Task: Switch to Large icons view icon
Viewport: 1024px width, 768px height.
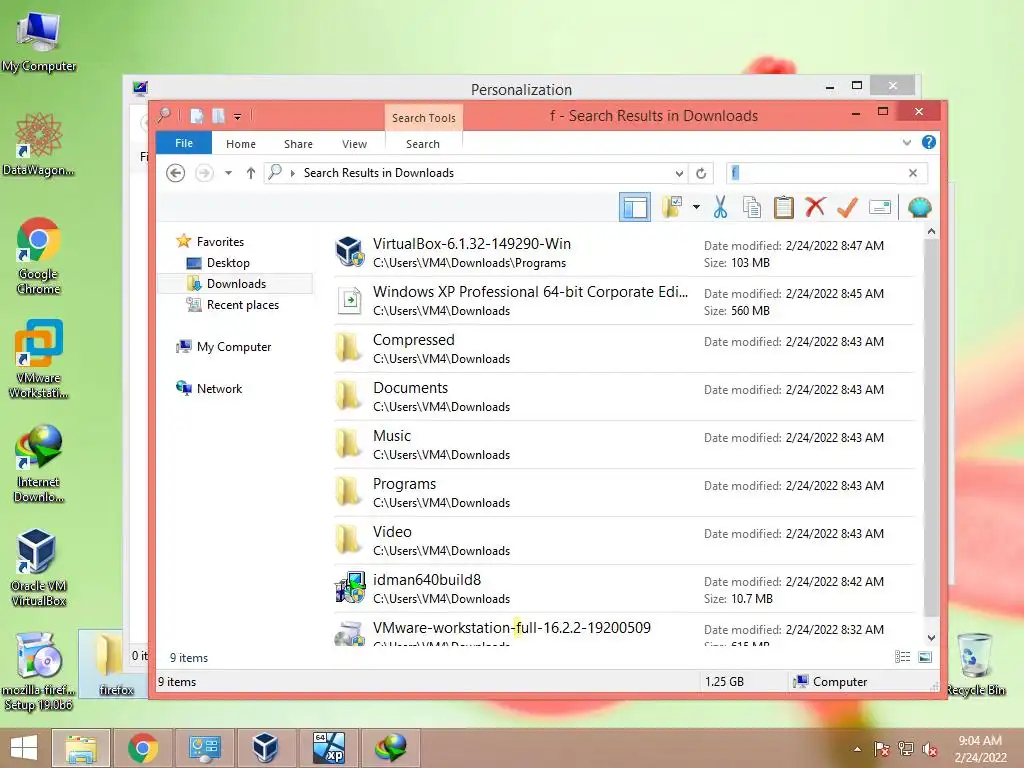Action: [x=925, y=657]
